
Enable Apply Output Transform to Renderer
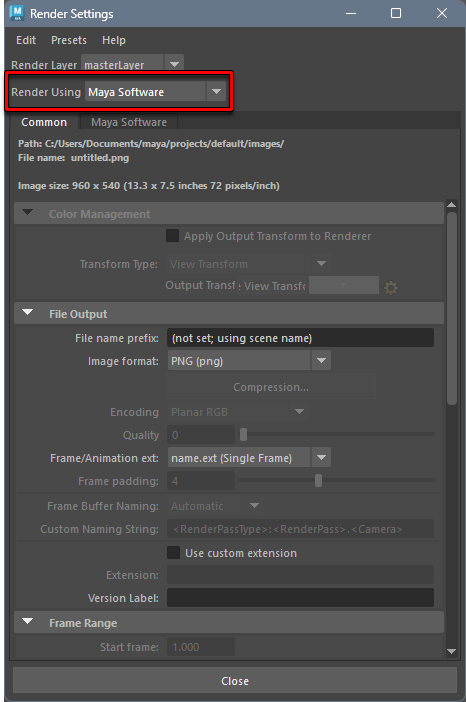[x=172, y=235]
